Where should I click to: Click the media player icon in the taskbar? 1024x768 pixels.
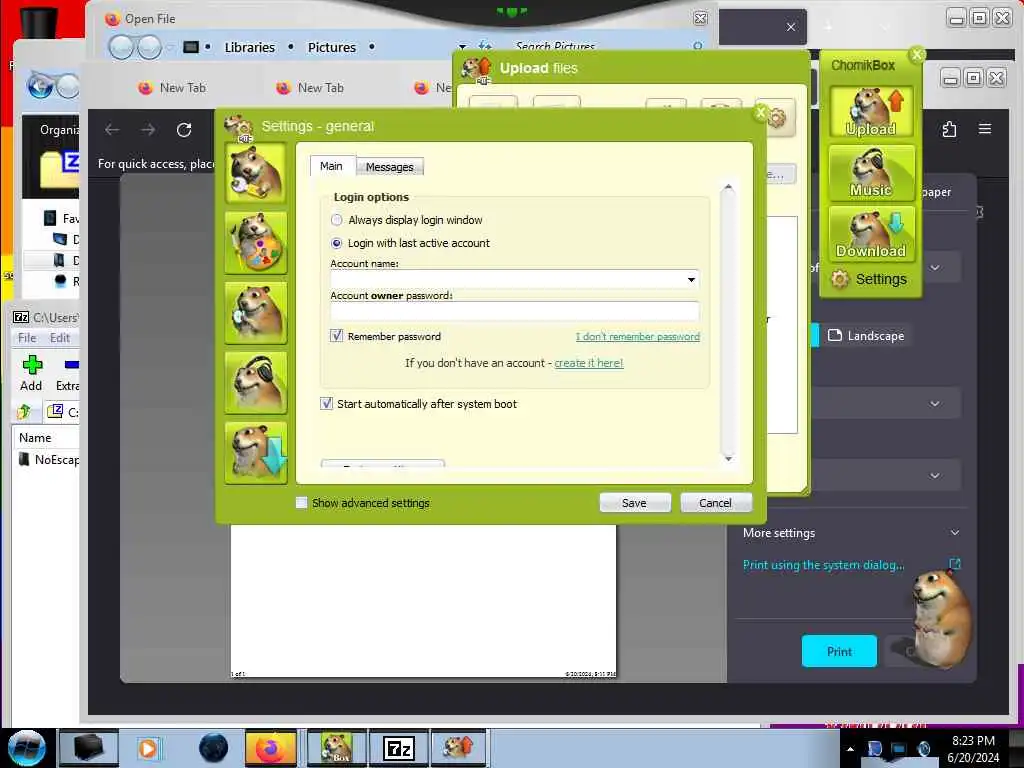coord(149,748)
